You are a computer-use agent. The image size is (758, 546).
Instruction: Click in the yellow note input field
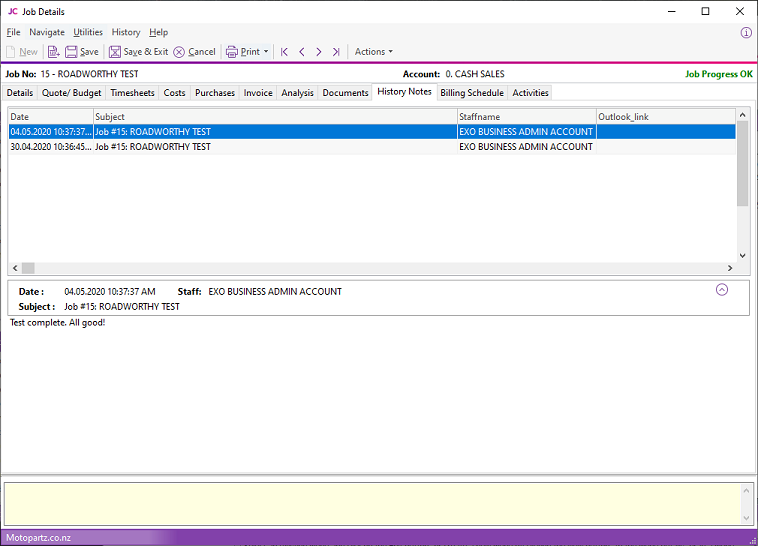[x=370, y=503]
